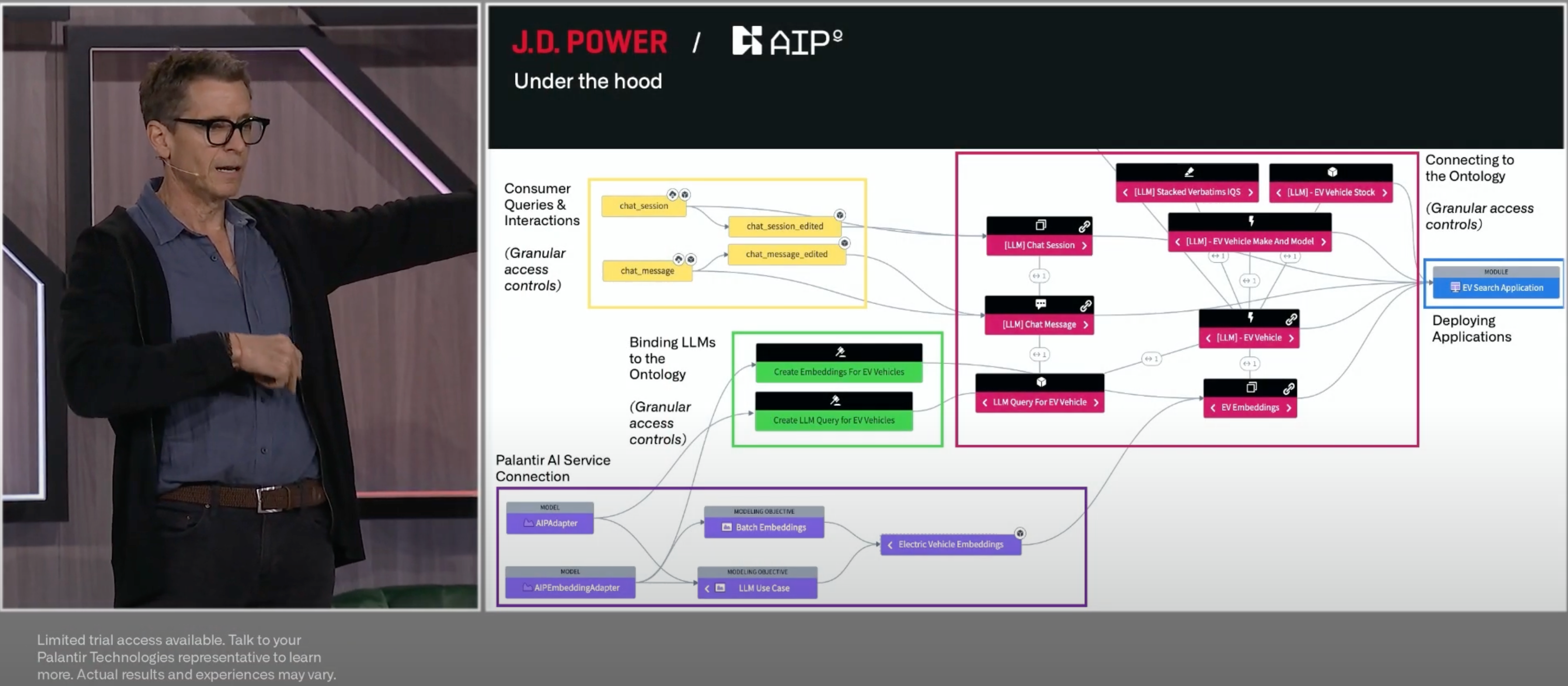Open the EV Search Application module
1568x686 pixels.
(1496, 288)
